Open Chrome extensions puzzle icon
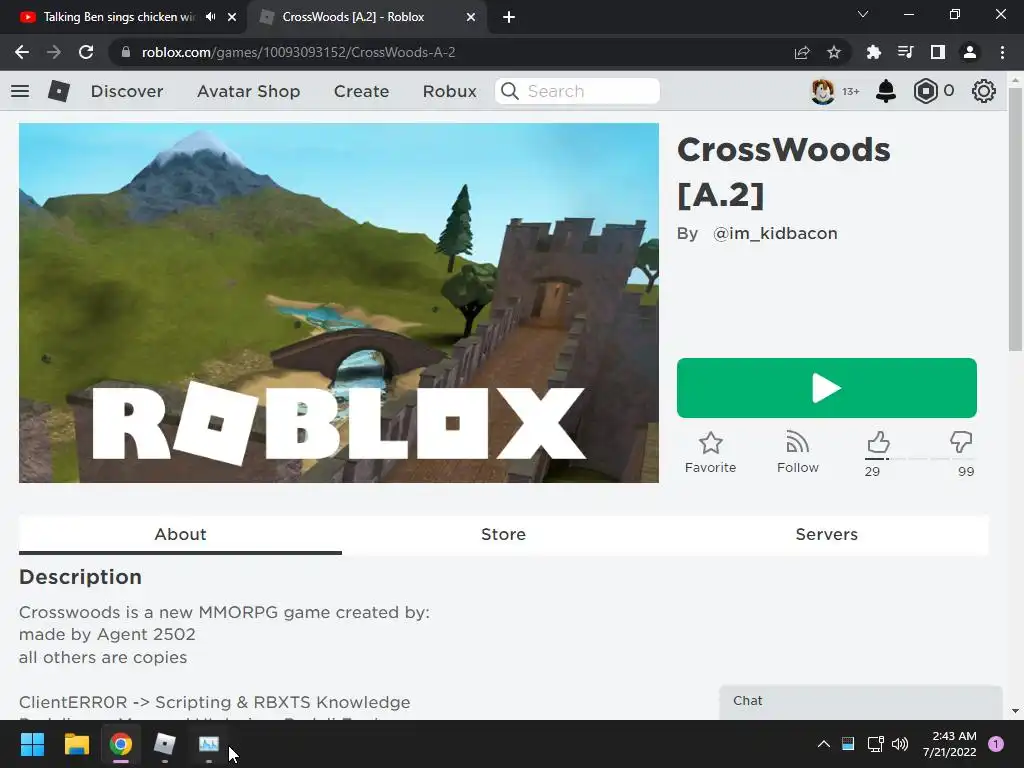 point(874,52)
